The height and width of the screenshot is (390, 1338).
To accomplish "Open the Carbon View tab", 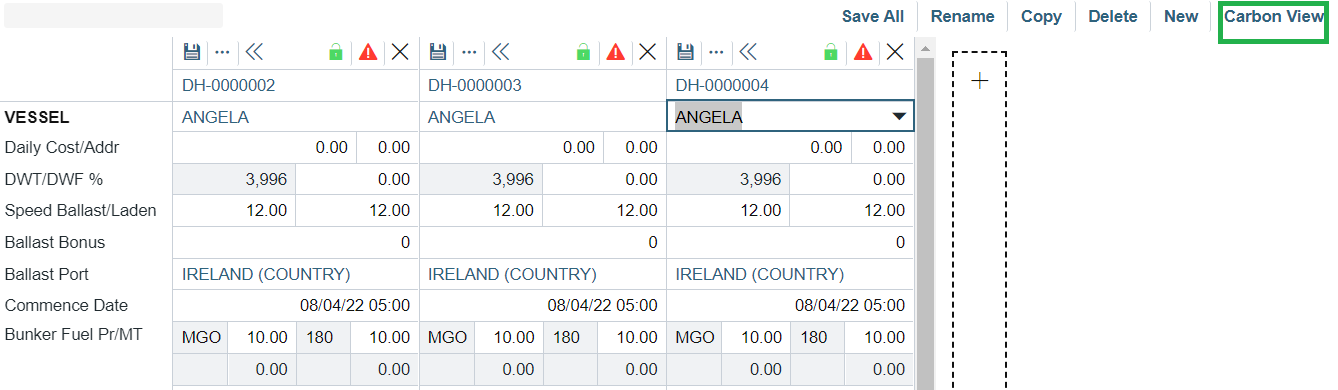I will point(1273,17).
